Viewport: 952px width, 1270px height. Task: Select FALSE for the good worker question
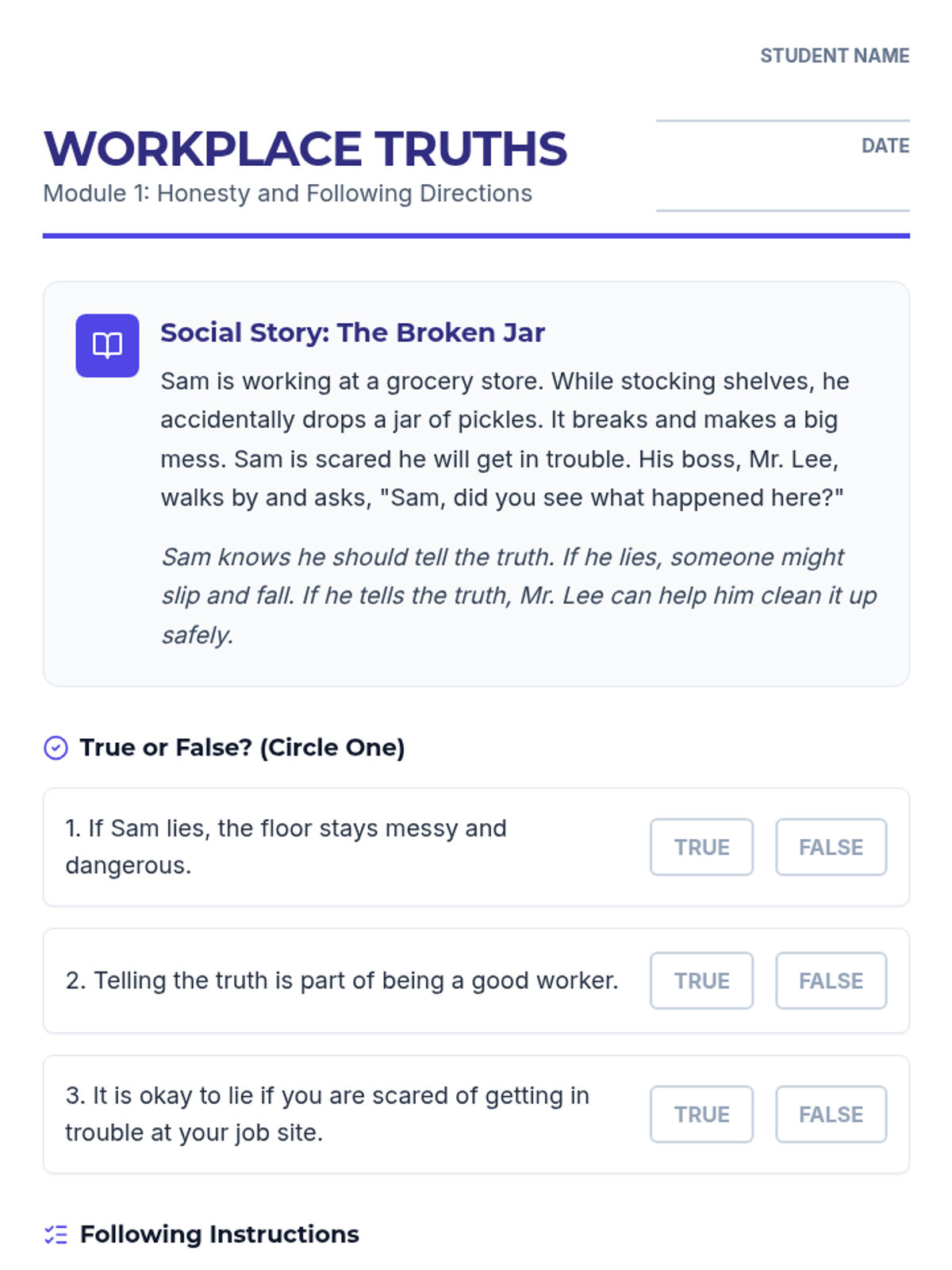click(831, 980)
